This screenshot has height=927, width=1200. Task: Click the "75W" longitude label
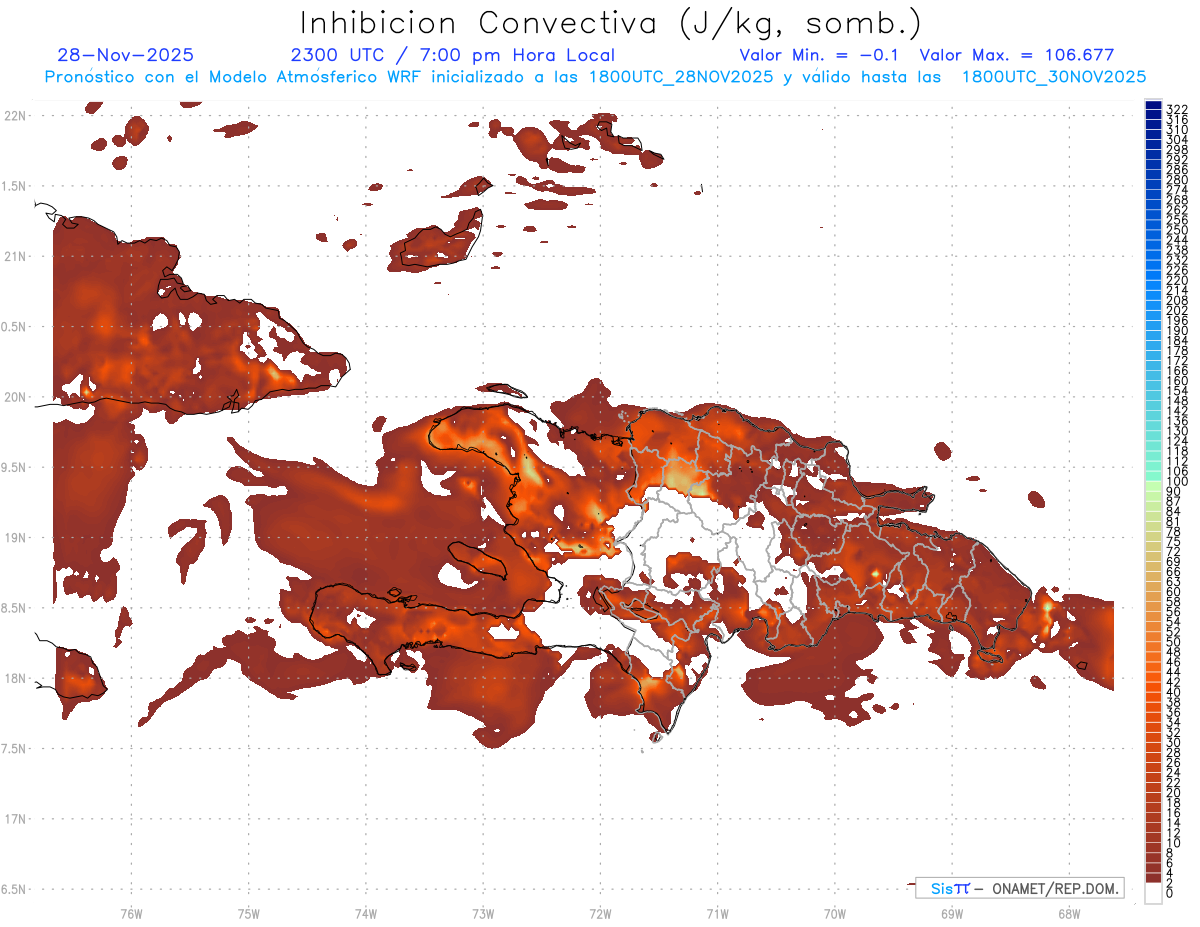pos(248,913)
